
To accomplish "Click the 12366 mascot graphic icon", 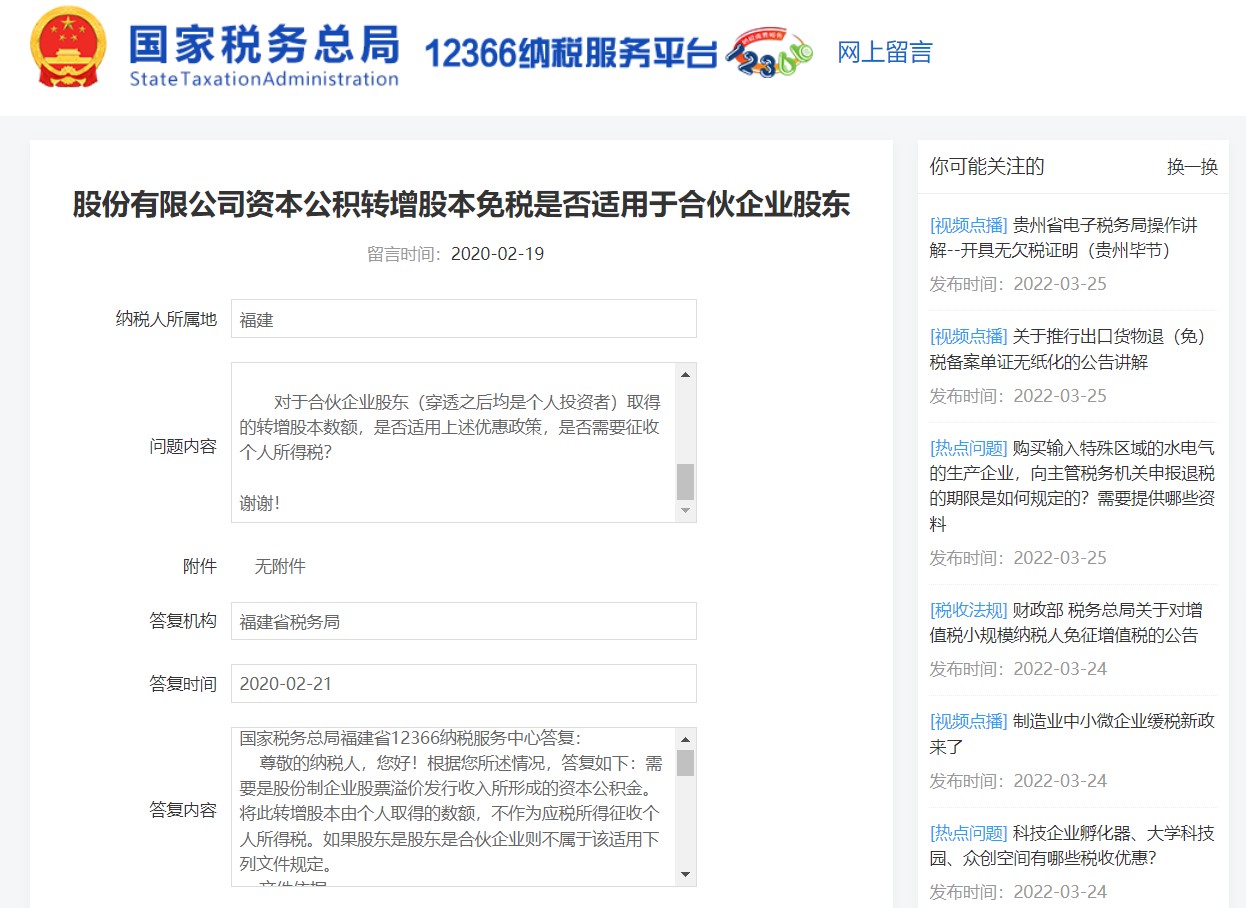I will click(769, 52).
